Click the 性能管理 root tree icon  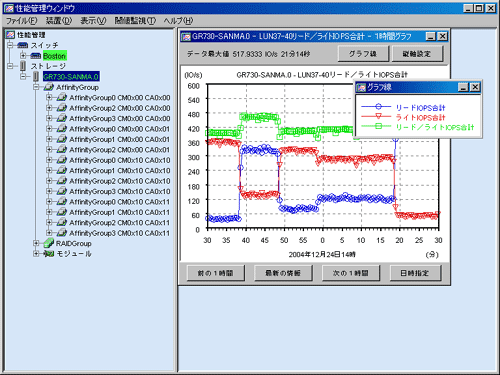click(10, 35)
